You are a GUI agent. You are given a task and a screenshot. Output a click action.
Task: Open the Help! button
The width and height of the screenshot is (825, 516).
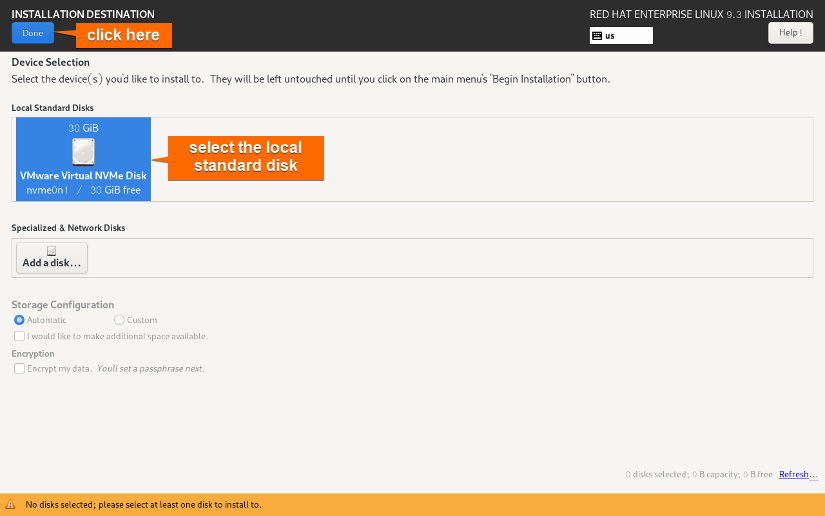[790, 33]
